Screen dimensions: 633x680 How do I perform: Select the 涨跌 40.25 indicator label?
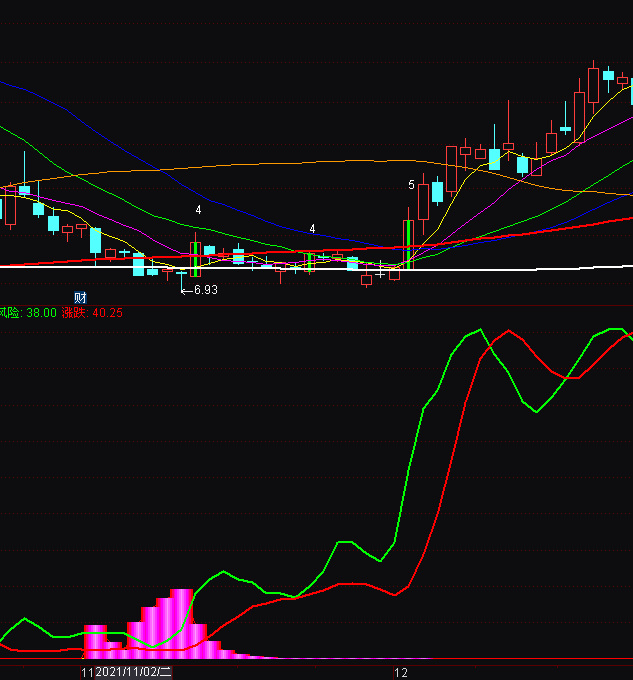92,313
